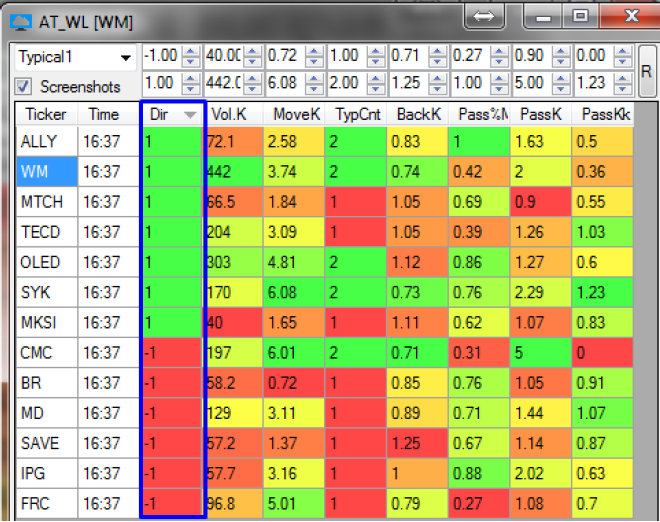
Task: Click the PassKk column header
Action: (602, 115)
